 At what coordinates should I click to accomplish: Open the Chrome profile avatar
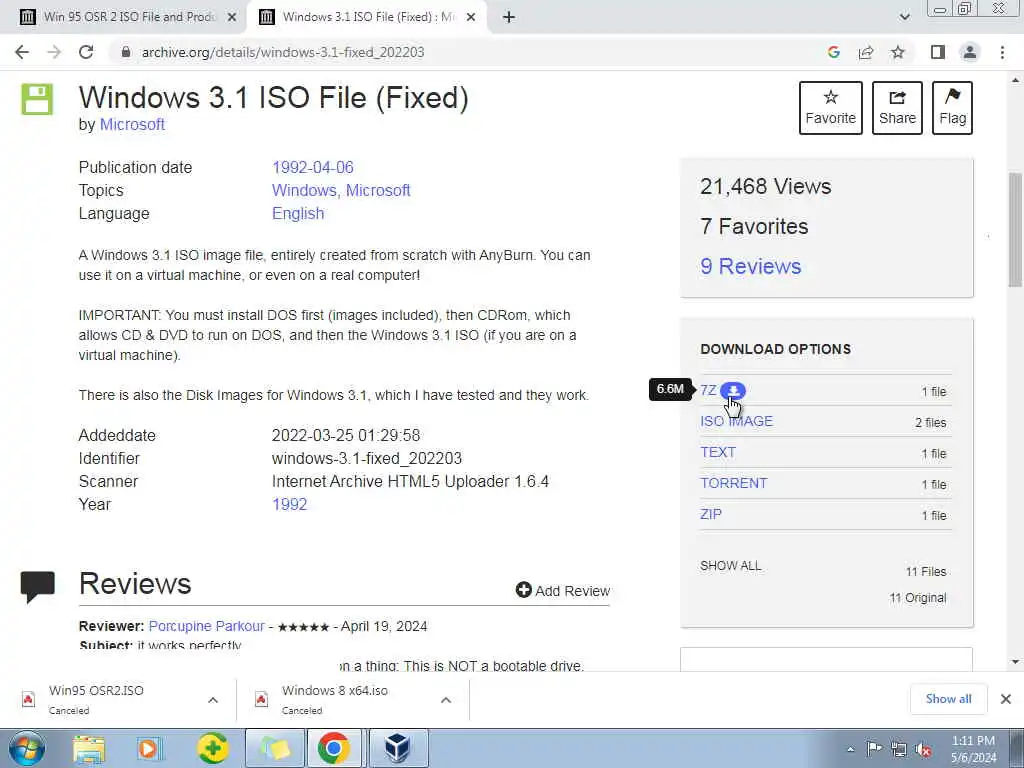[x=970, y=52]
